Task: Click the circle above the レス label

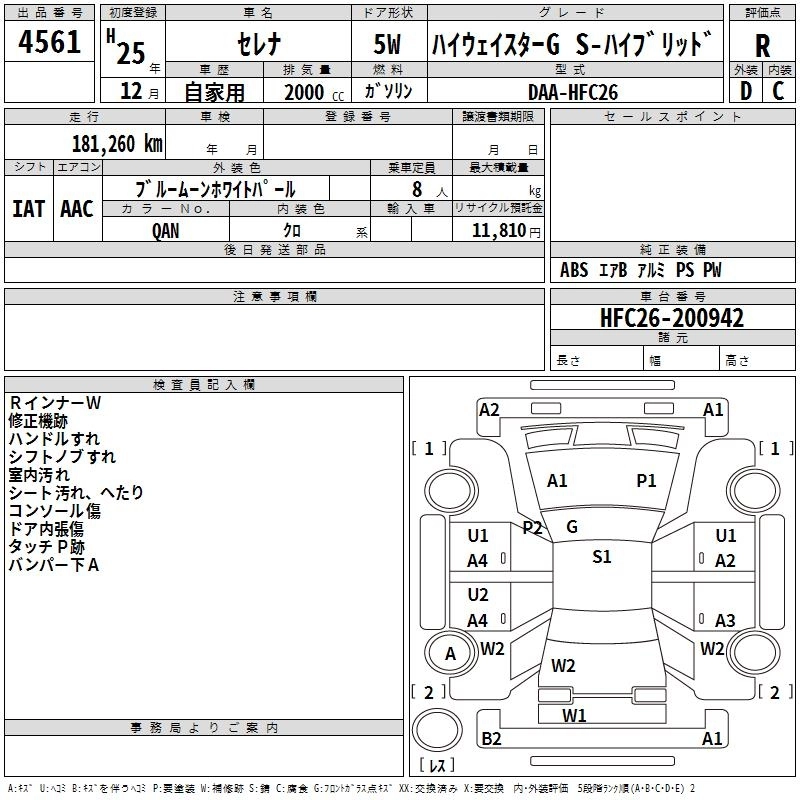Action: click(x=437, y=731)
